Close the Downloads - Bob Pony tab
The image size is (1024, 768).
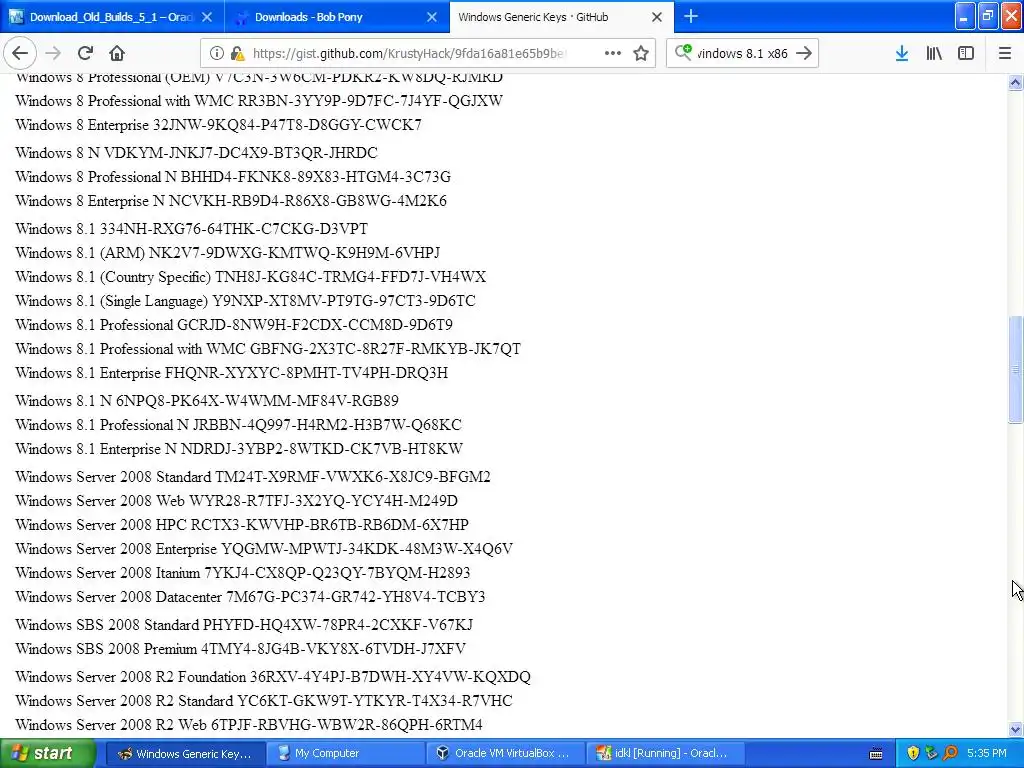pyautogui.click(x=432, y=17)
